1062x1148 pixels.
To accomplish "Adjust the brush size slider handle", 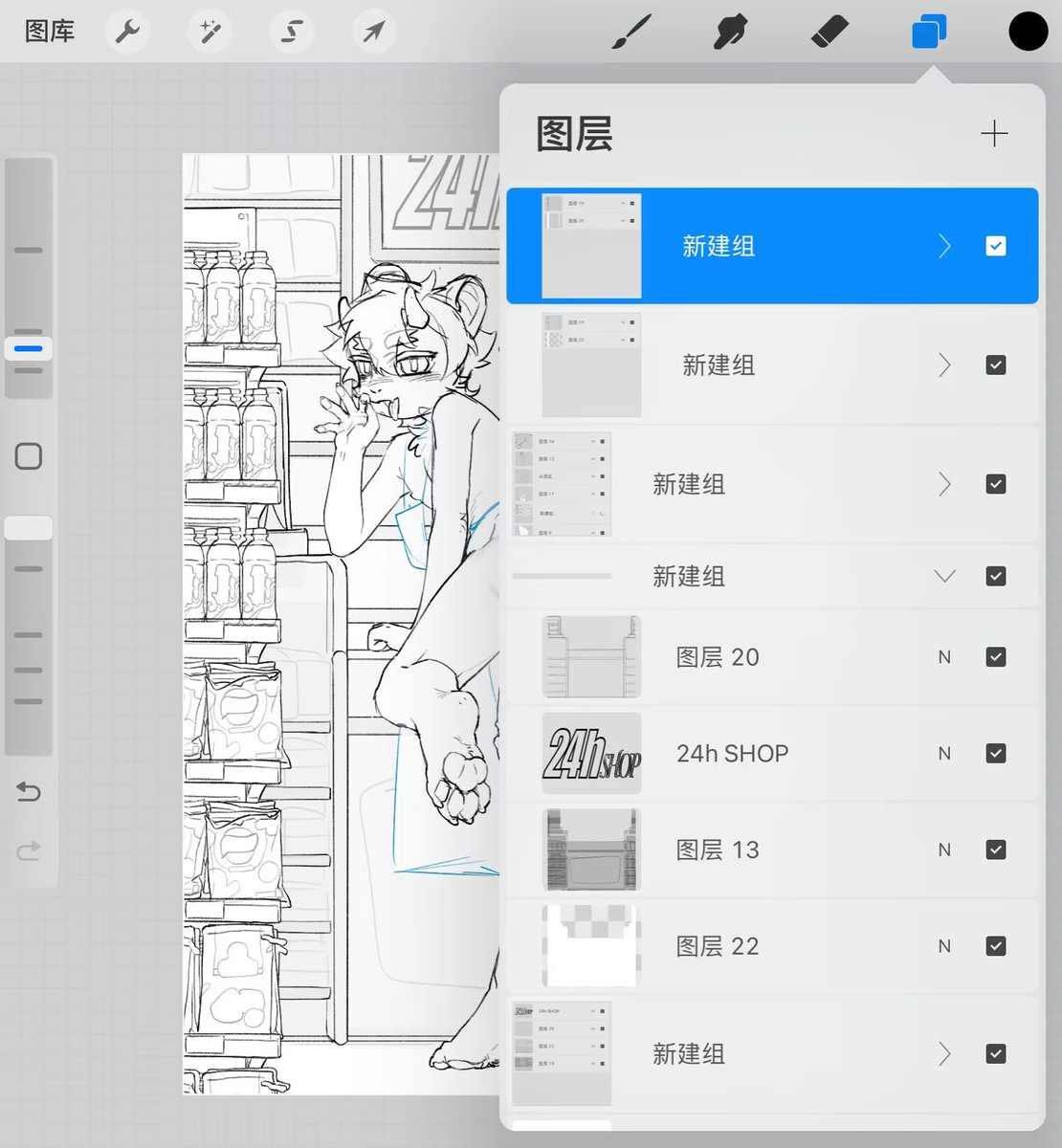I will pos(29,348).
